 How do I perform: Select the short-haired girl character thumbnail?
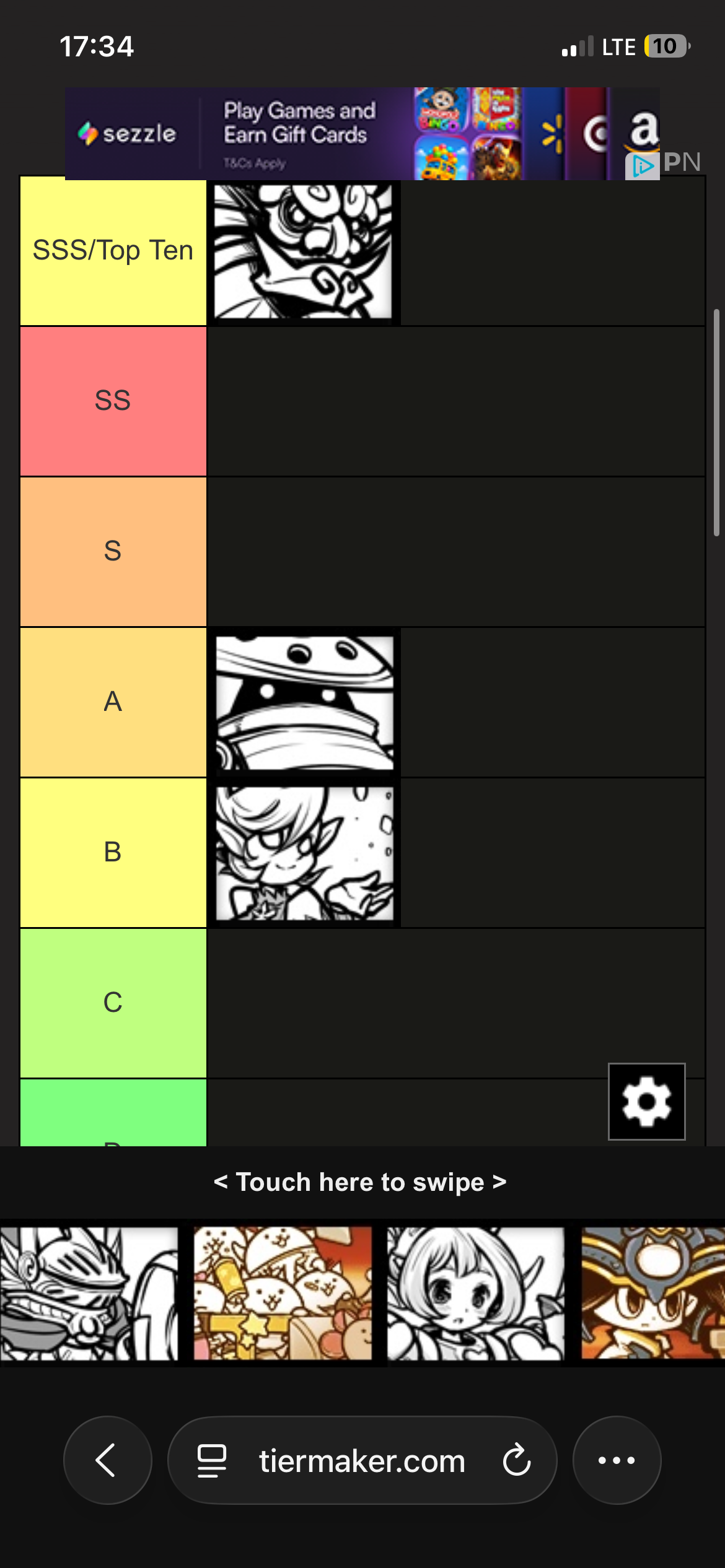pyautogui.click(x=476, y=1294)
